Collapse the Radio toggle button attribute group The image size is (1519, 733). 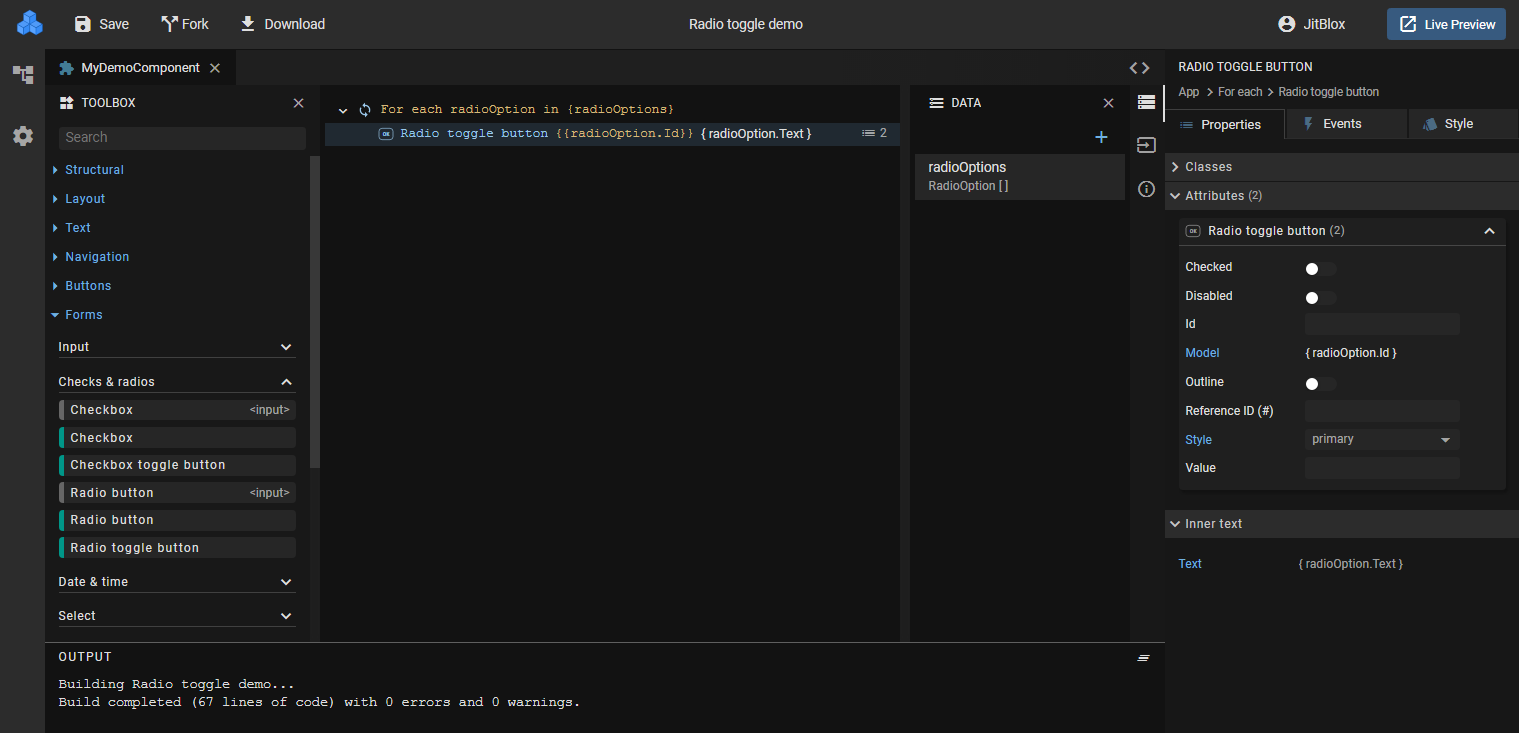tap(1489, 231)
